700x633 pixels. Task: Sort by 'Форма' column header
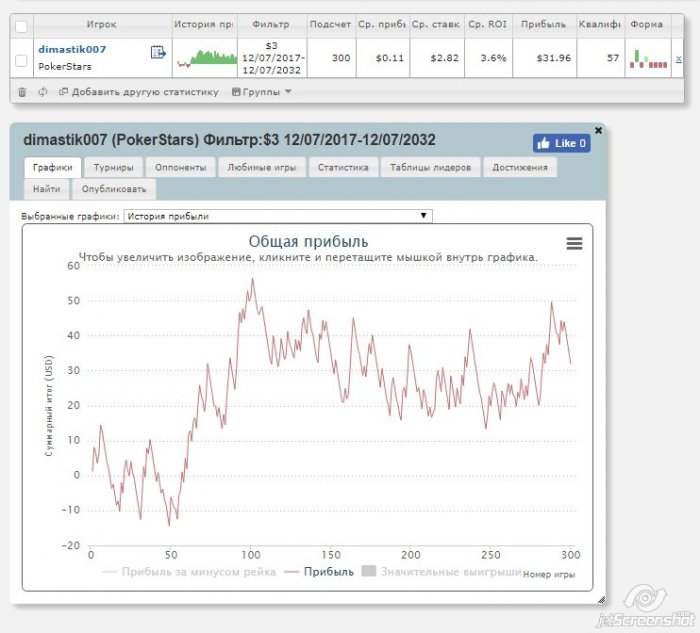pyautogui.click(x=646, y=25)
